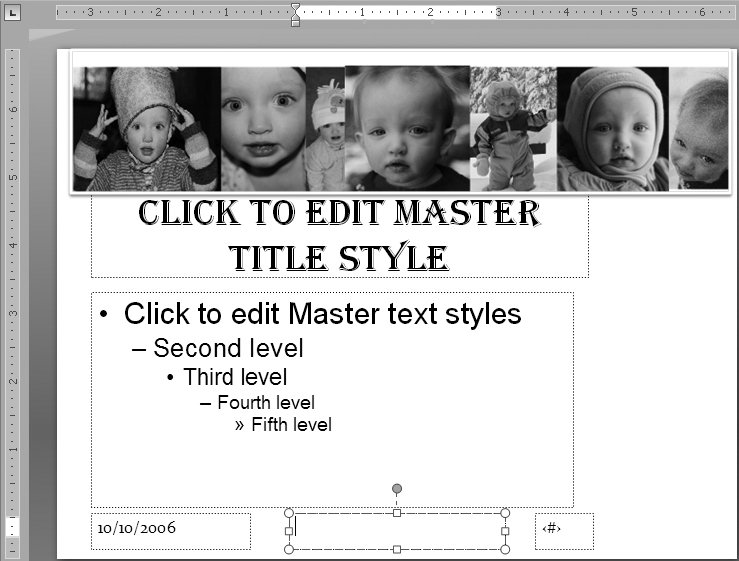Click inside the Master title style text
The image size is (739, 561).
(339, 235)
